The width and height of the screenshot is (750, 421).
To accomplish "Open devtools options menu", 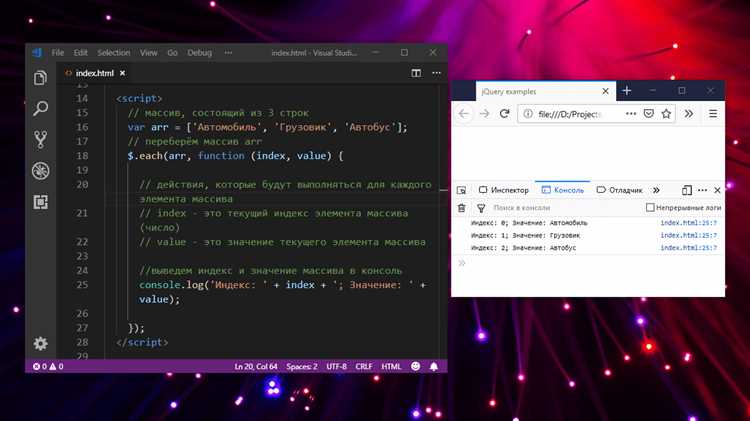I will [702, 190].
